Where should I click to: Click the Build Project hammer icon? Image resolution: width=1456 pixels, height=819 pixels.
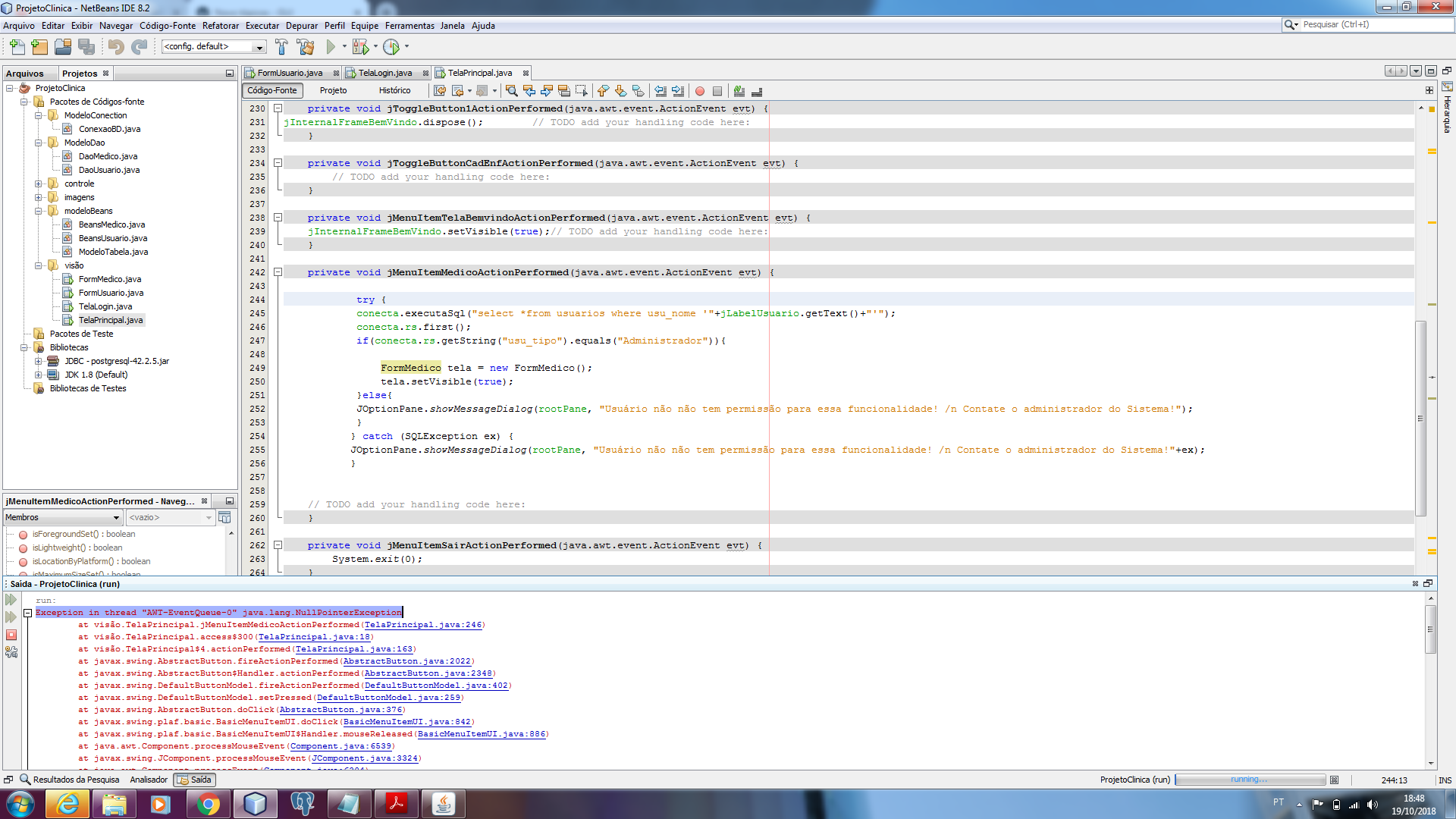(x=281, y=47)
